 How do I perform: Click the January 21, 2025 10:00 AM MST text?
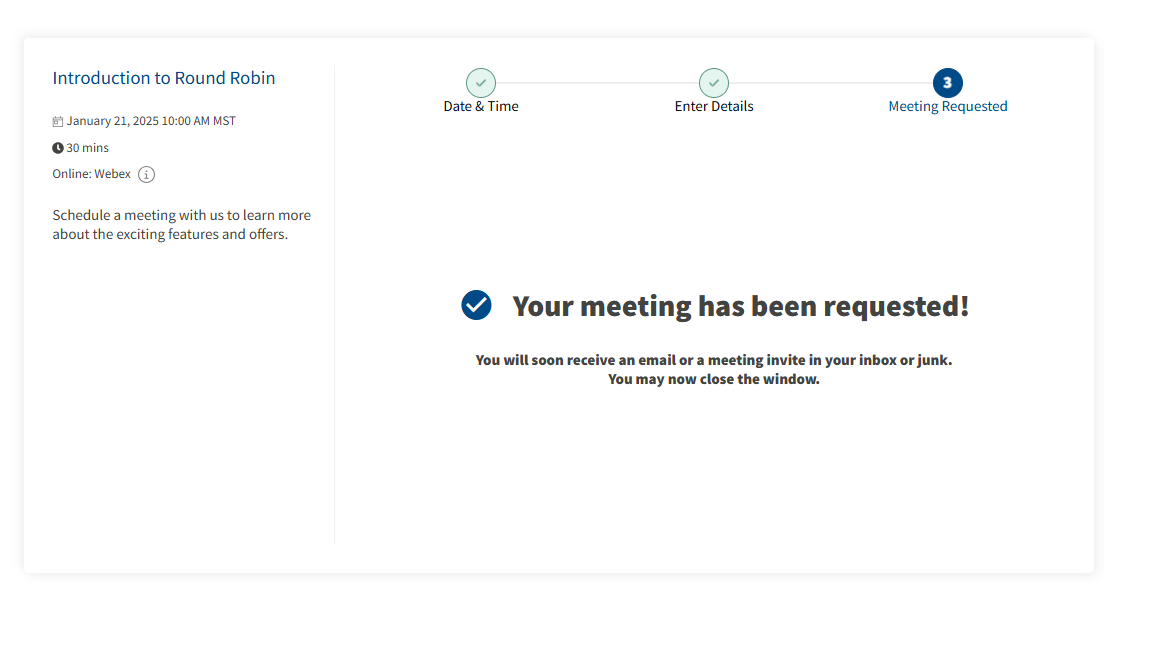pos(151,121)
